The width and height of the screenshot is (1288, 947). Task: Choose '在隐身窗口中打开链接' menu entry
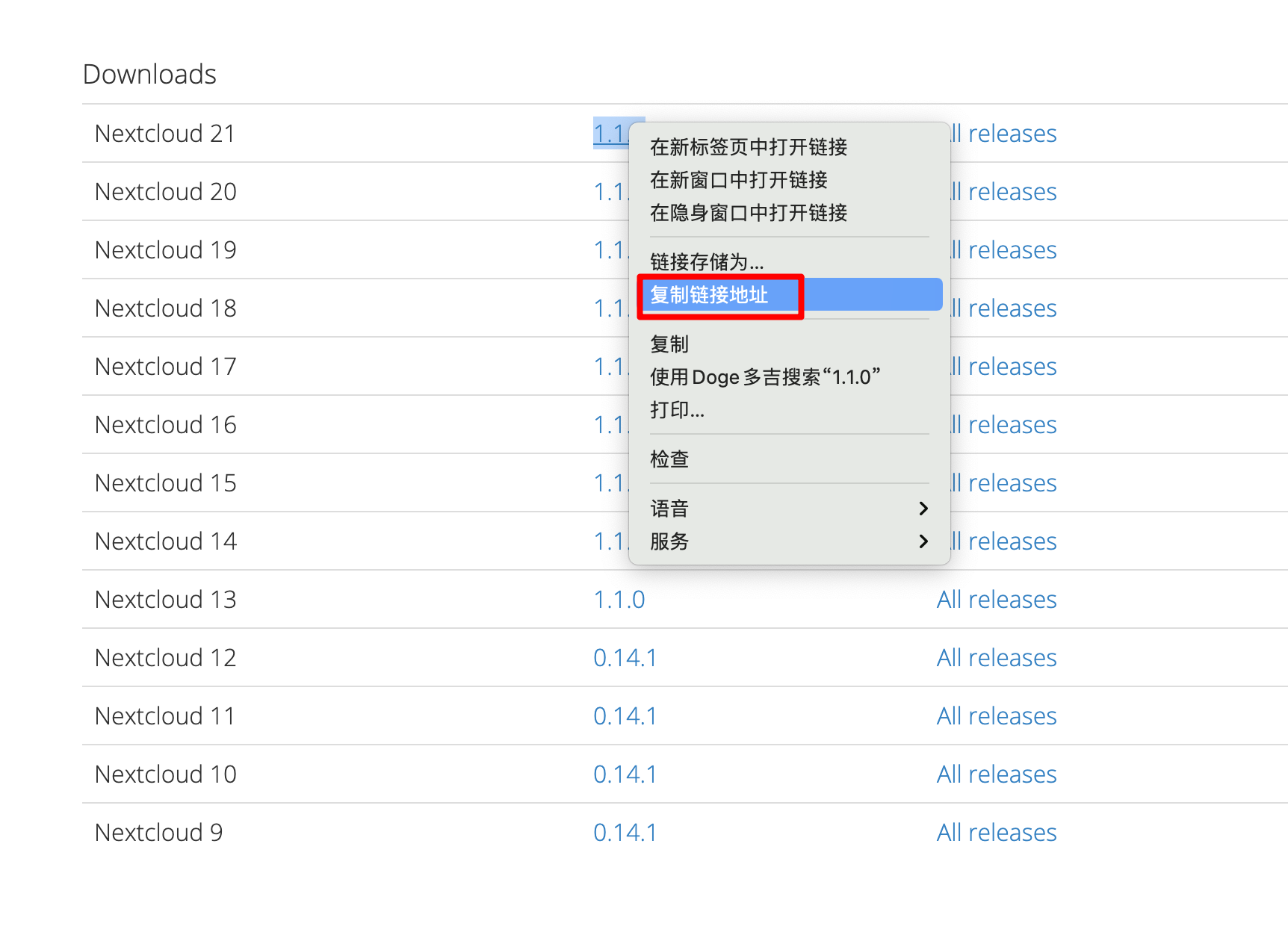[789, 213]
